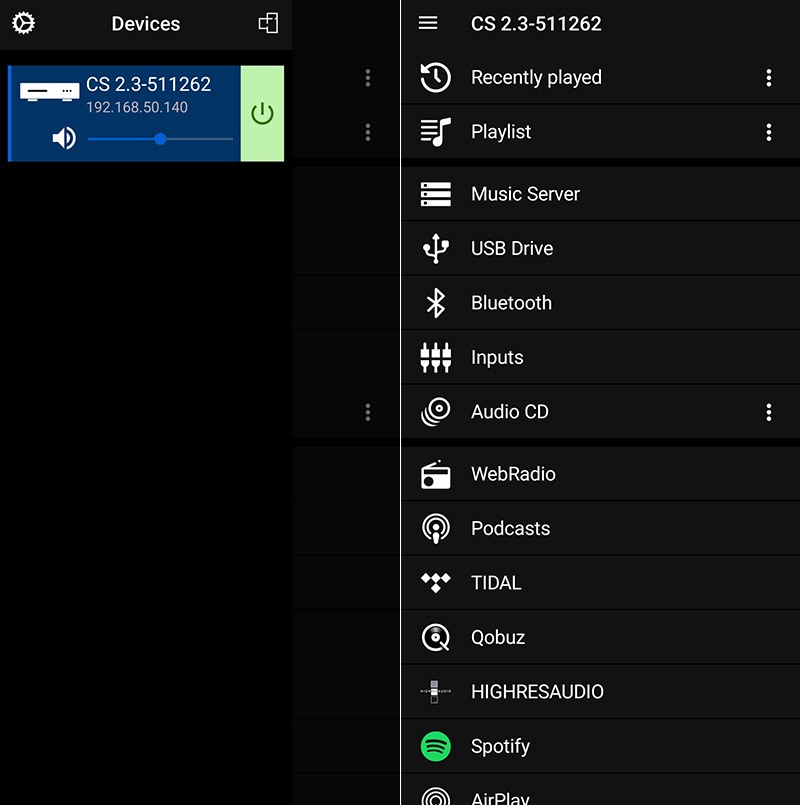Screen dimensions: 800x805
Task: Open the Inputs list
Action: click(600, 357)
